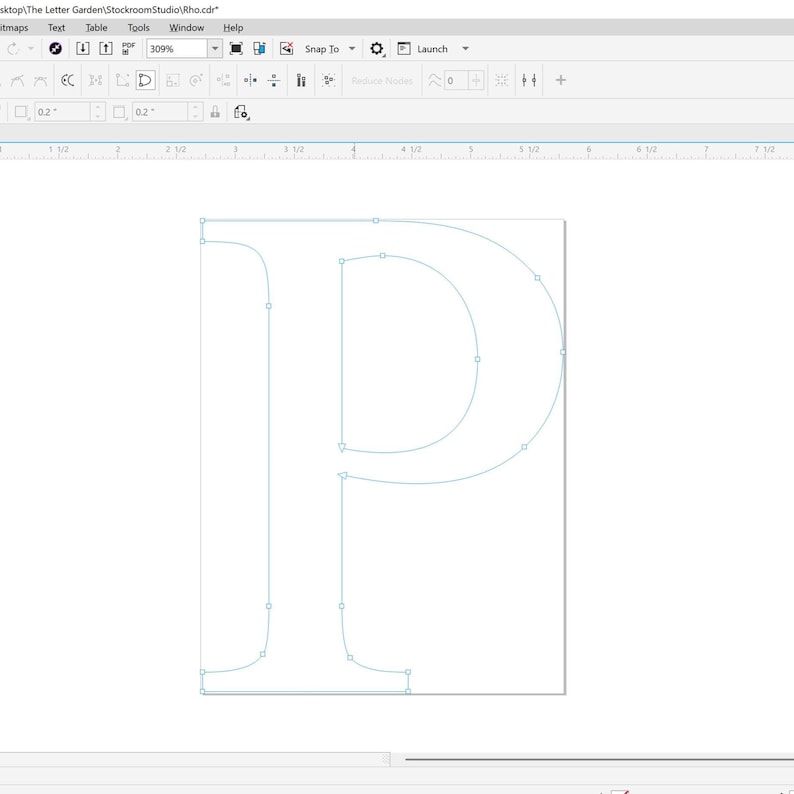The height and width of the screenshot is (794, 794).
Task: Toggle the highlighted Close curve icon
Action: pyautogui.click(x=145, y=80)
